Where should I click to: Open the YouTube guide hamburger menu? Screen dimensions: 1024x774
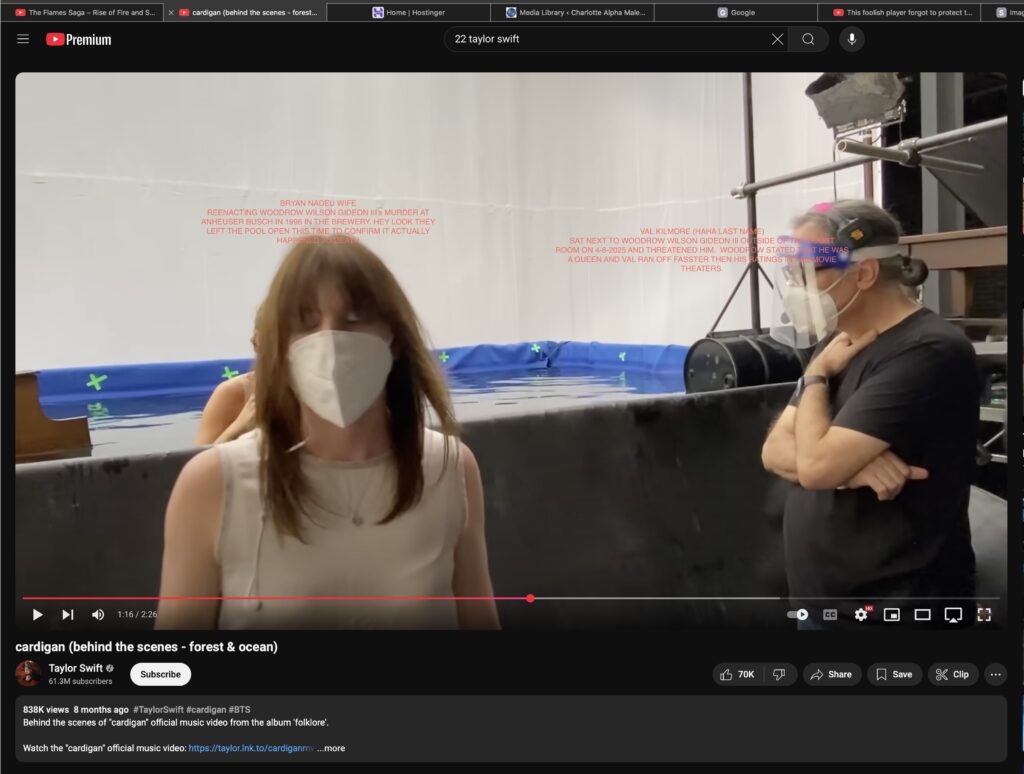[23, 39]
